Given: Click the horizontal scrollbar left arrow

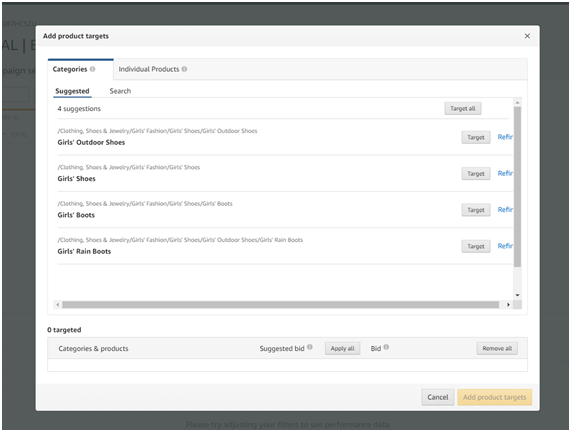Looking at the screenshot, I should pos(58,305).
